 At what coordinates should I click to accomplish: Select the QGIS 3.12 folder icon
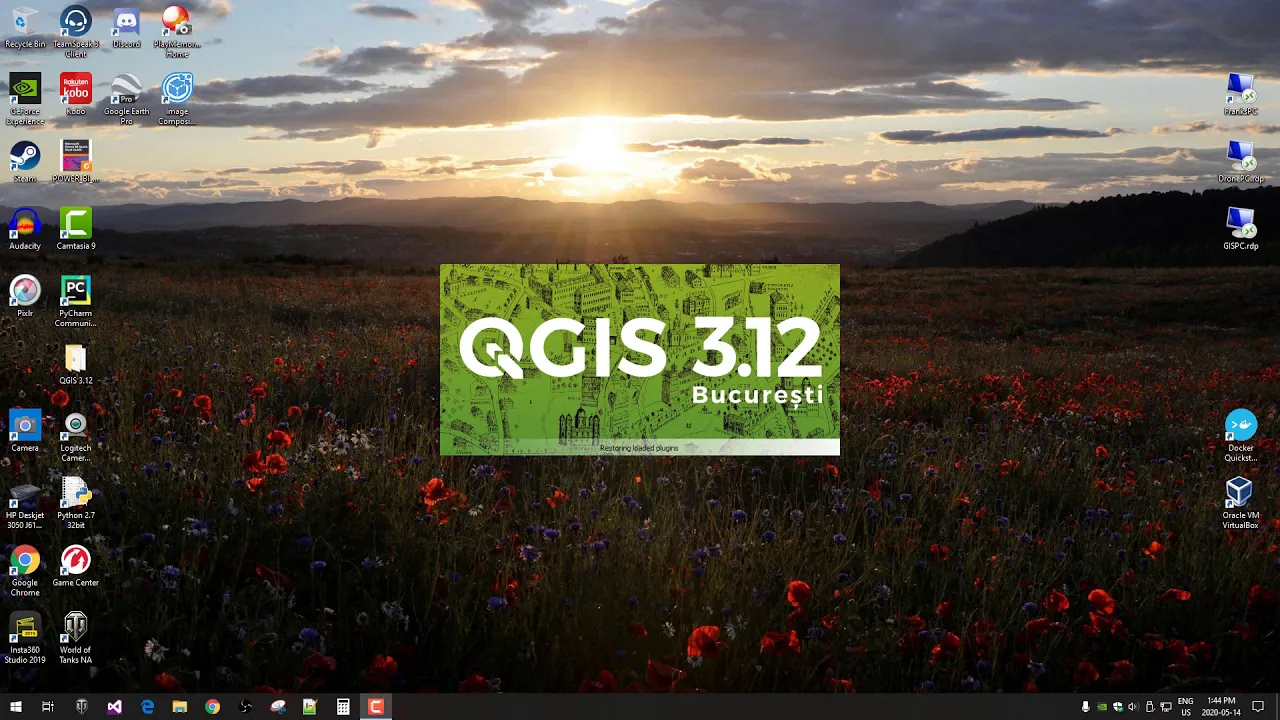point(76,364)
